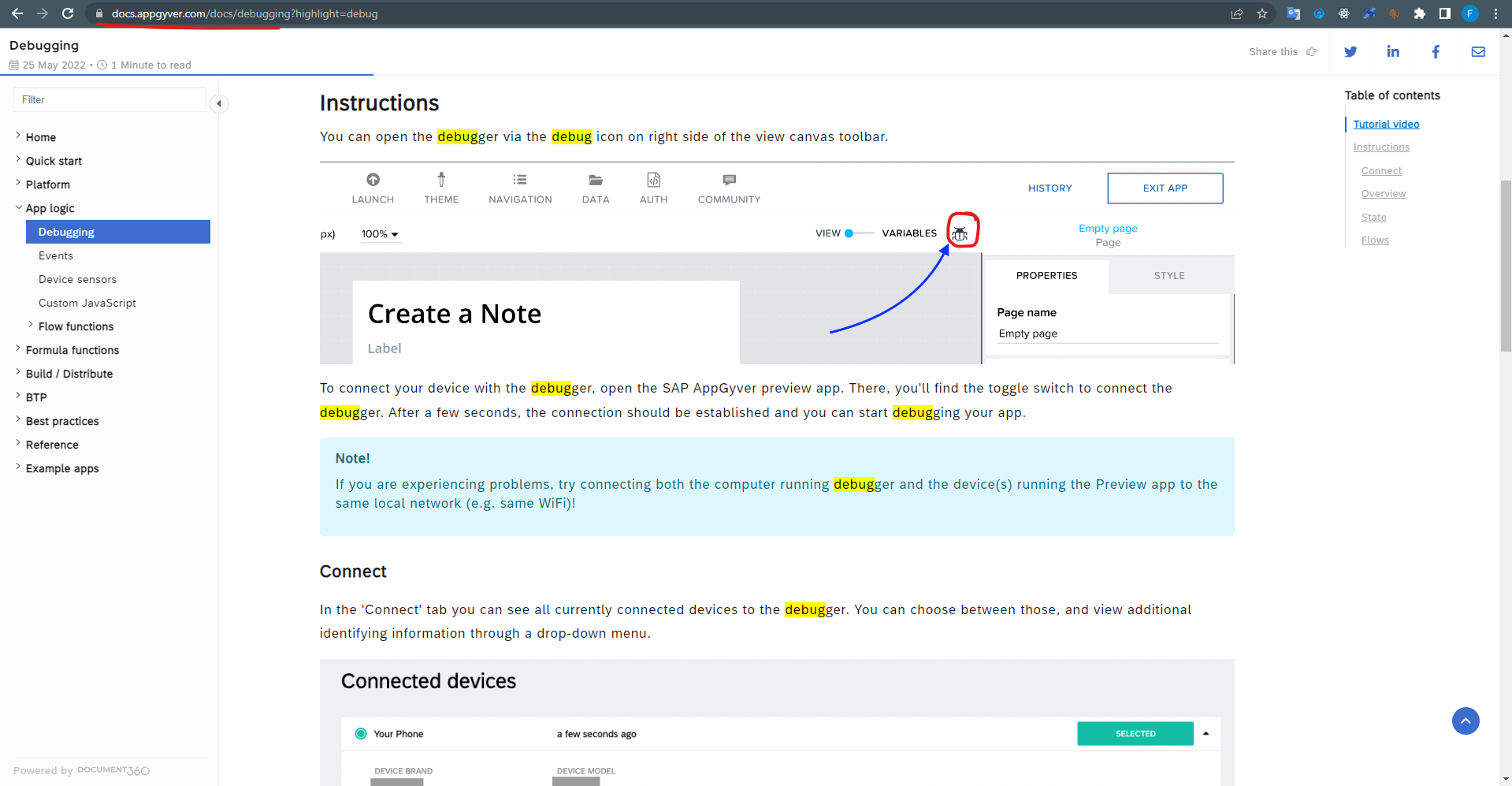Go back using browser back arrow
The image size is (1512, 786).
[17, 13]
